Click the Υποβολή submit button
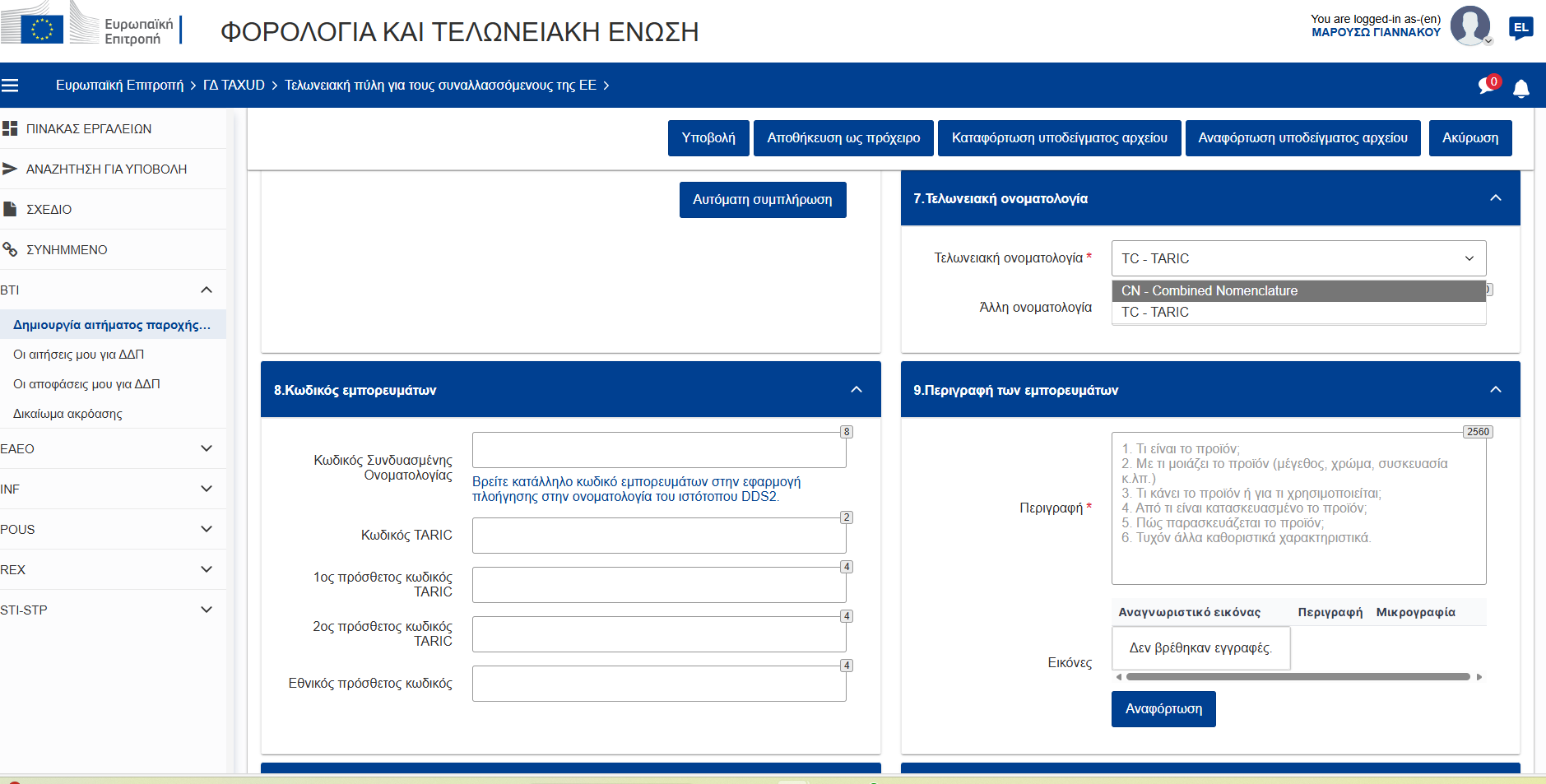The height and width of the screenshot is (784, 1546). (x=708, y=138)
